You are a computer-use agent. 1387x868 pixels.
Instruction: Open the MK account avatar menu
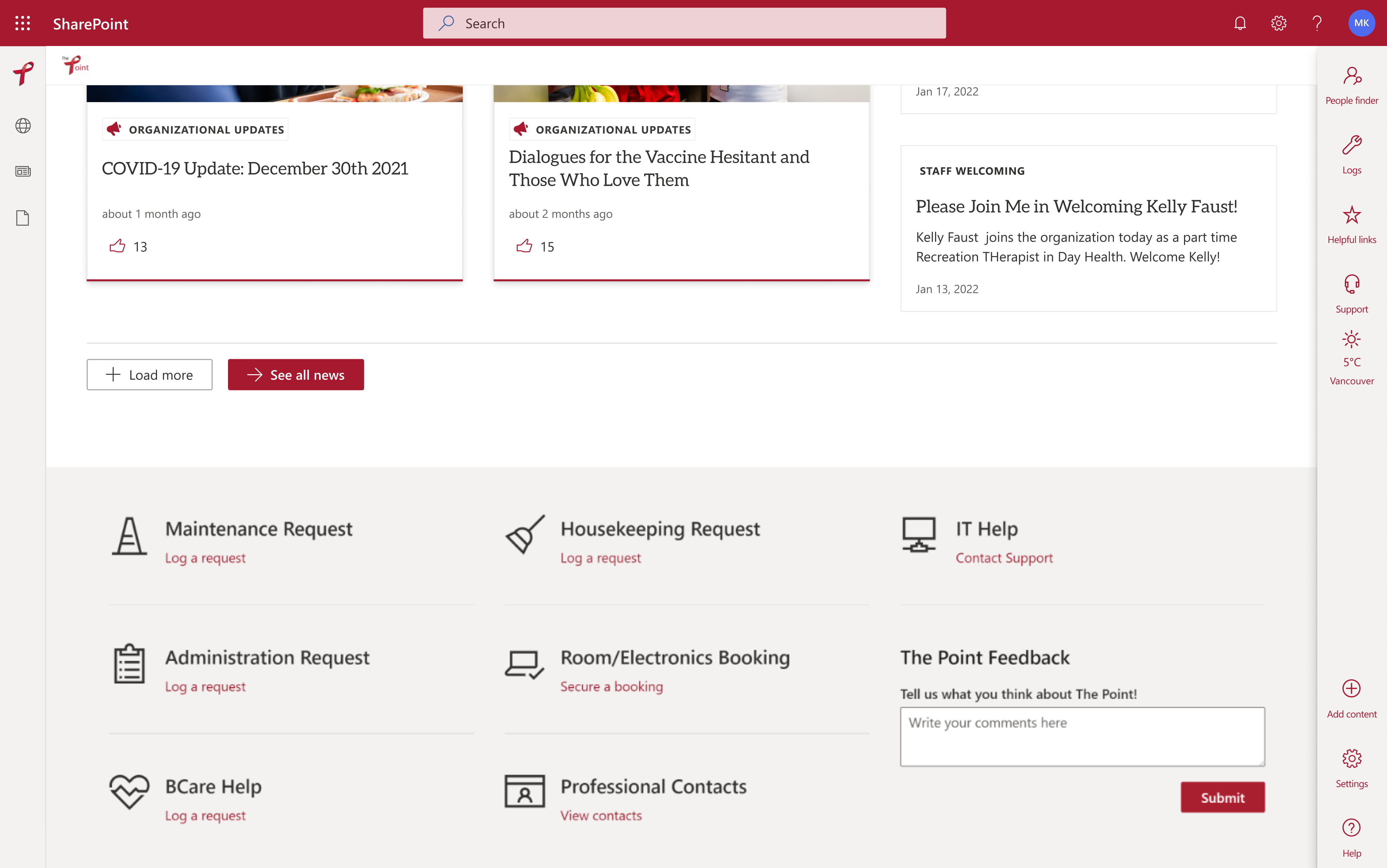1361,23
